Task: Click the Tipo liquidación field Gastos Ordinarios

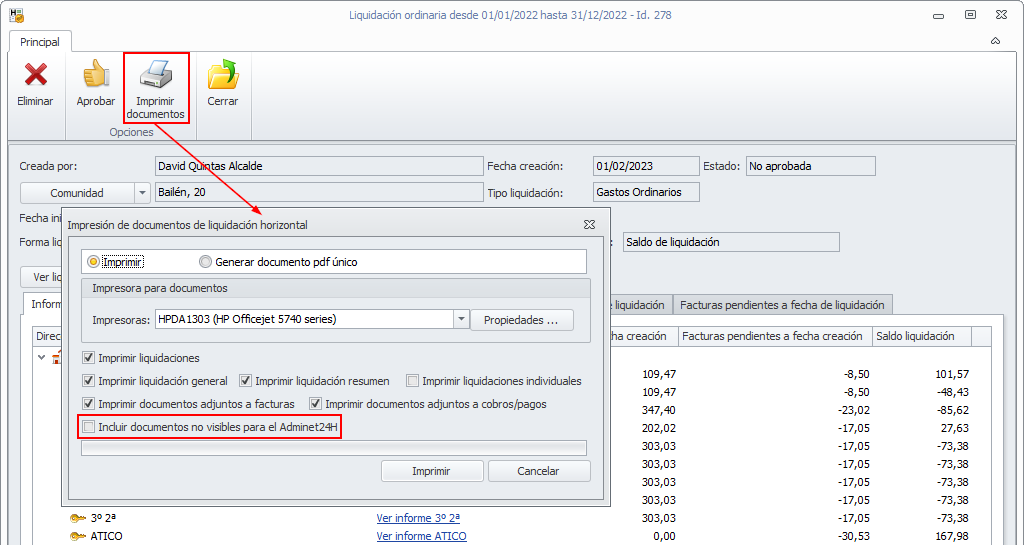Action: [x=645, y=192]
